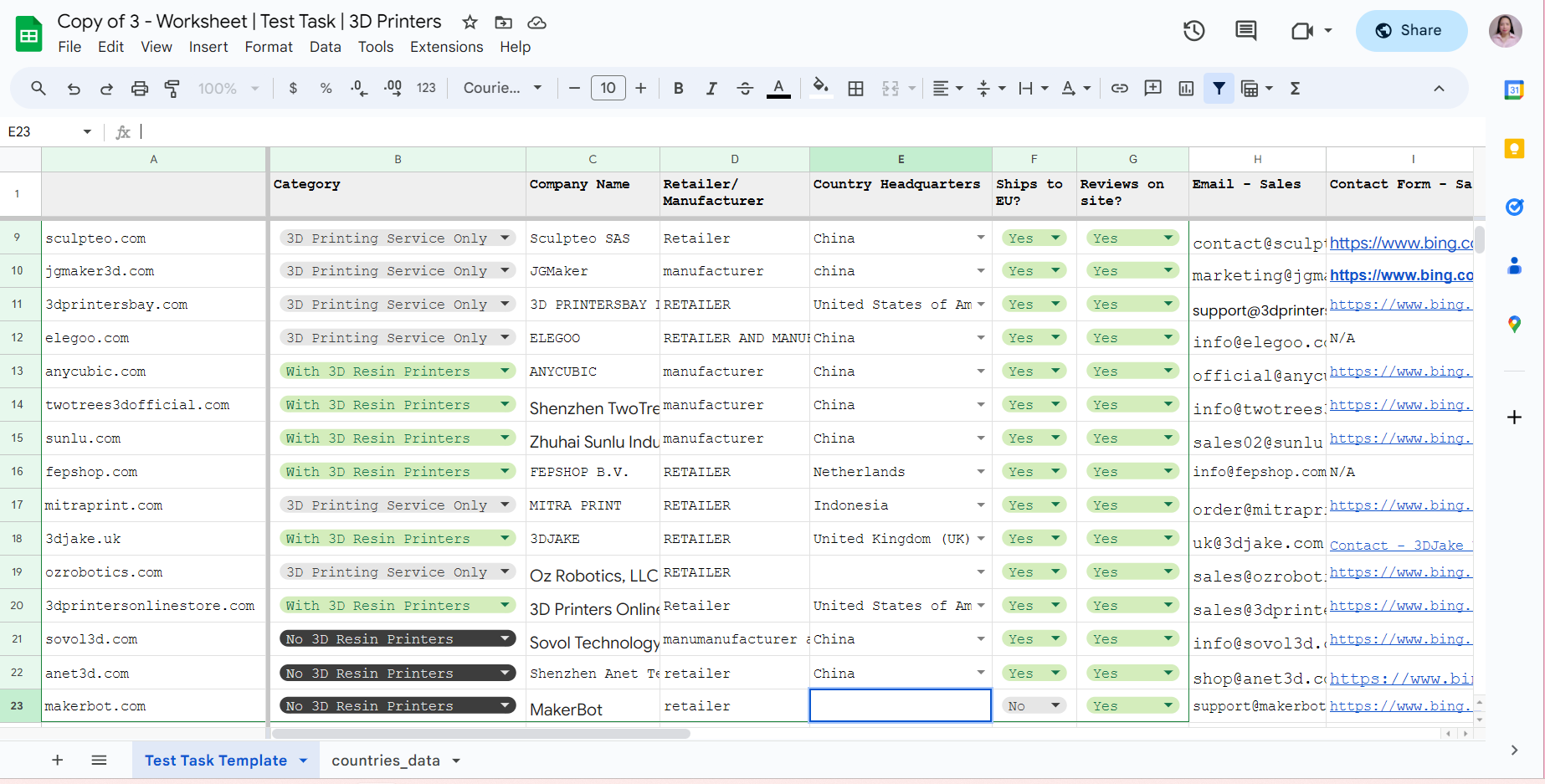Viewport: 1545px width, 784px height.
Task: Click the font size field
Action: click(608, 88)
